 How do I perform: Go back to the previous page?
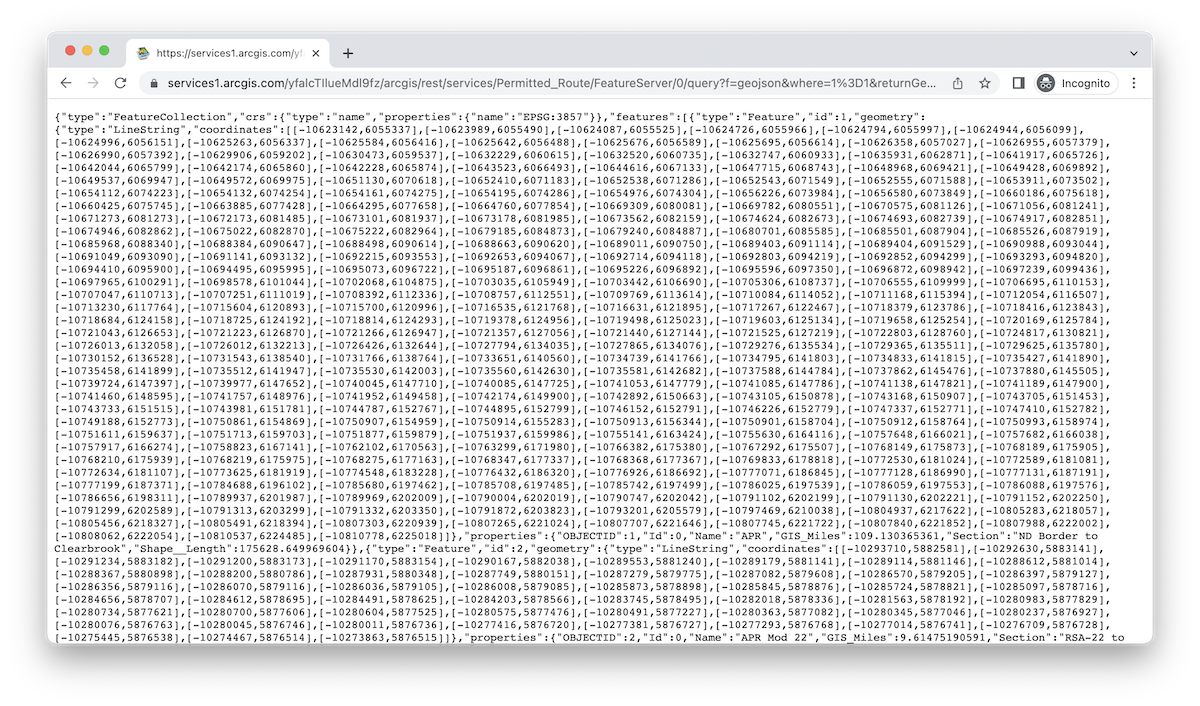point(66,83)
